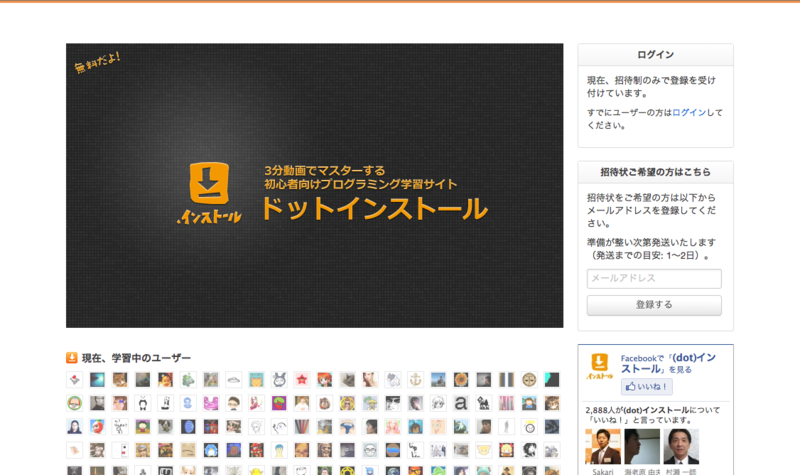Click the colored pencils user avatar
This screenshot has height=475, width=800.
click(x=302, y=427)
